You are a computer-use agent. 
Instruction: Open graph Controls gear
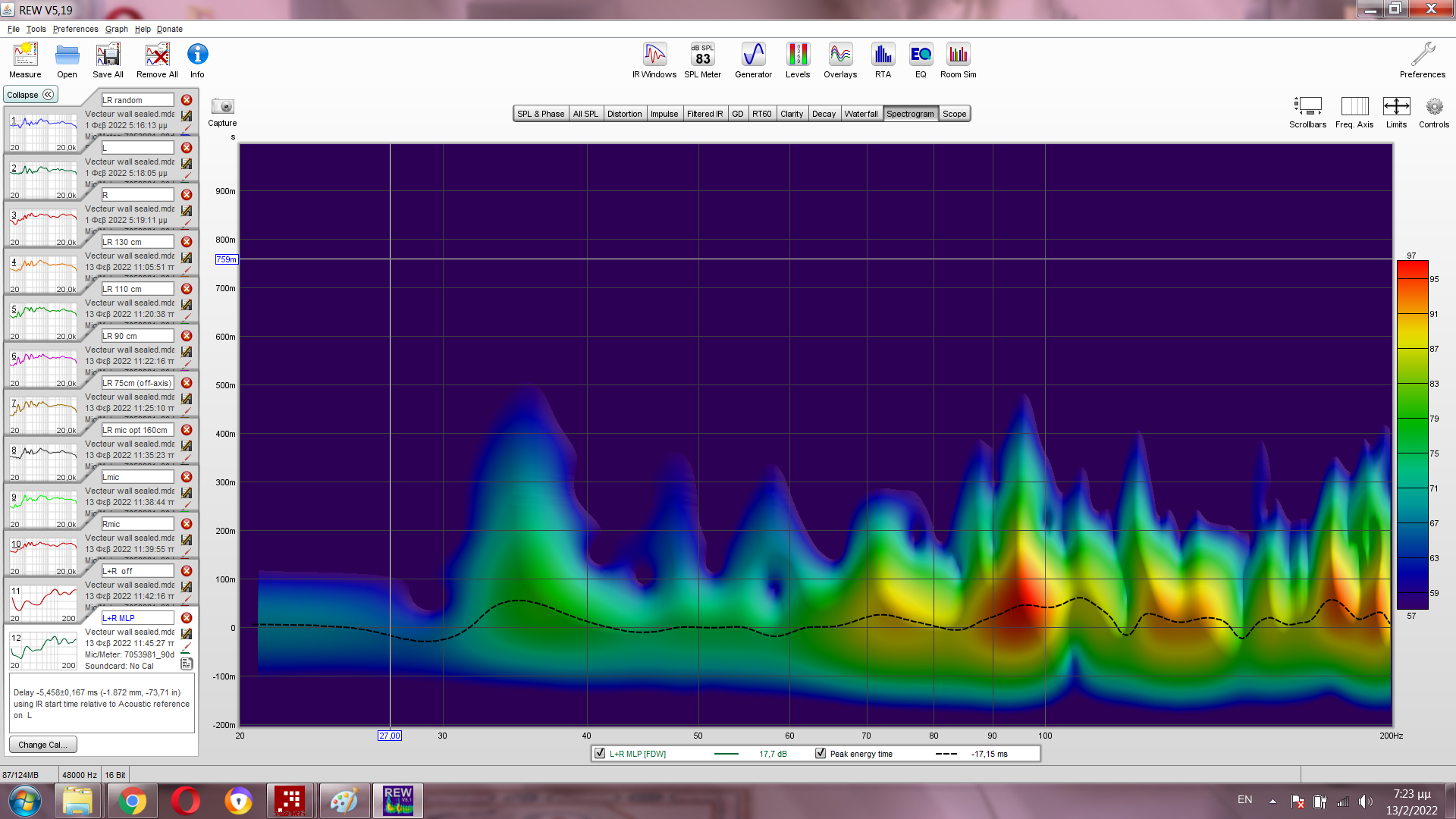pos(1434,107)
